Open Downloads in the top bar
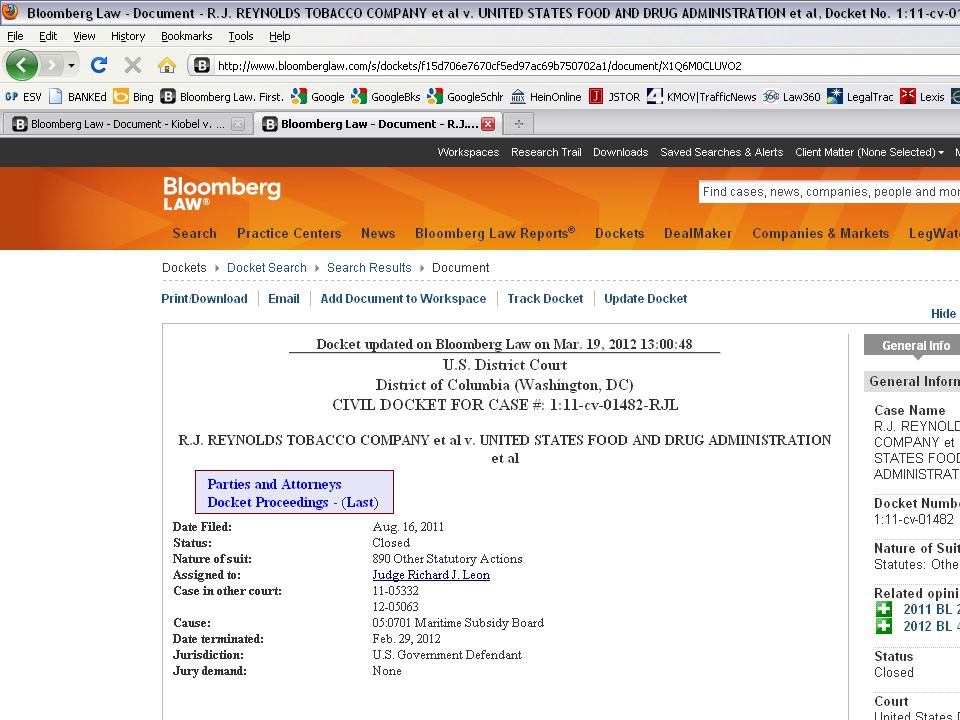 pyautogui.click(x=620, y=152)
